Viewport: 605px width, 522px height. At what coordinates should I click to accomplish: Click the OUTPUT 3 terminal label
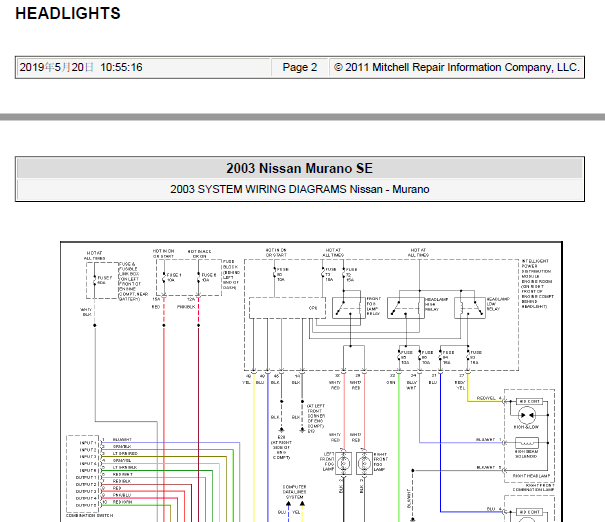(86, 492)
